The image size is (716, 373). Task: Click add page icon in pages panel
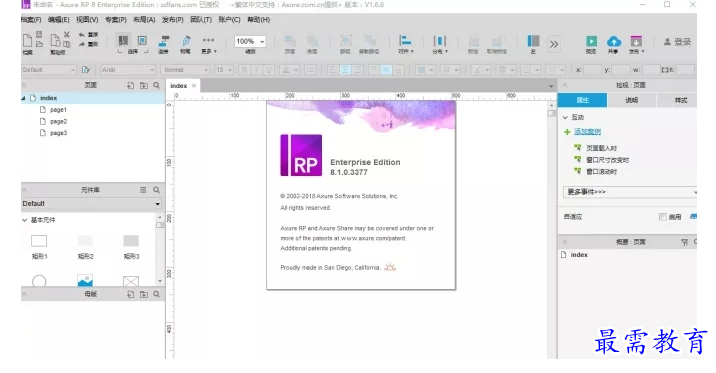tap(131, 85)
